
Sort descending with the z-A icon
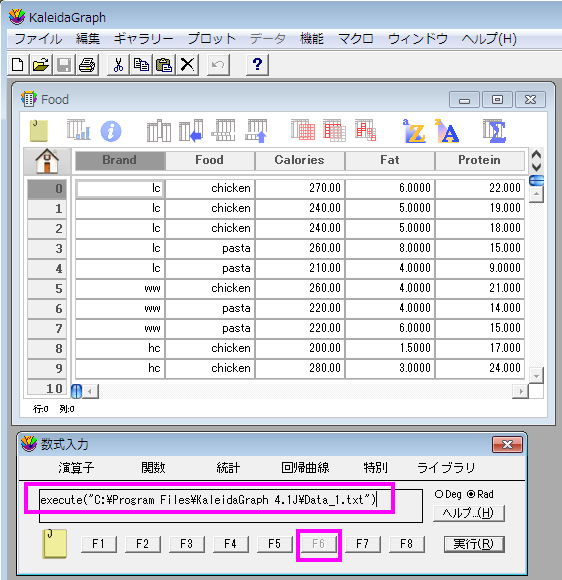pyautogui.click(x=447, y=131)
